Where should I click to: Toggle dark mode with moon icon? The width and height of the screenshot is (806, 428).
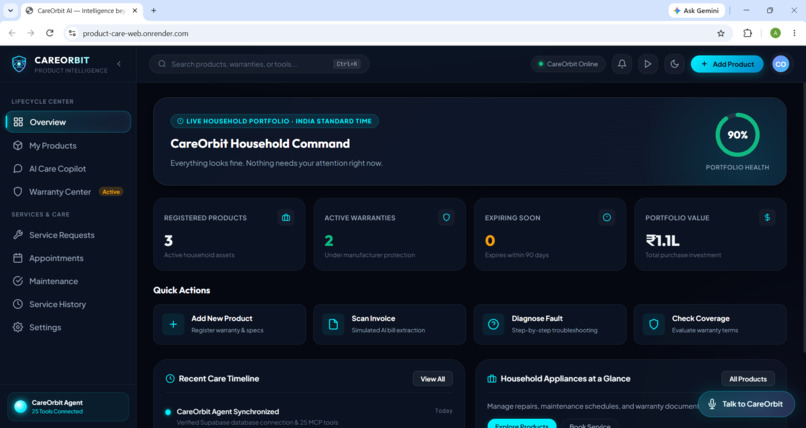(674, 64)
